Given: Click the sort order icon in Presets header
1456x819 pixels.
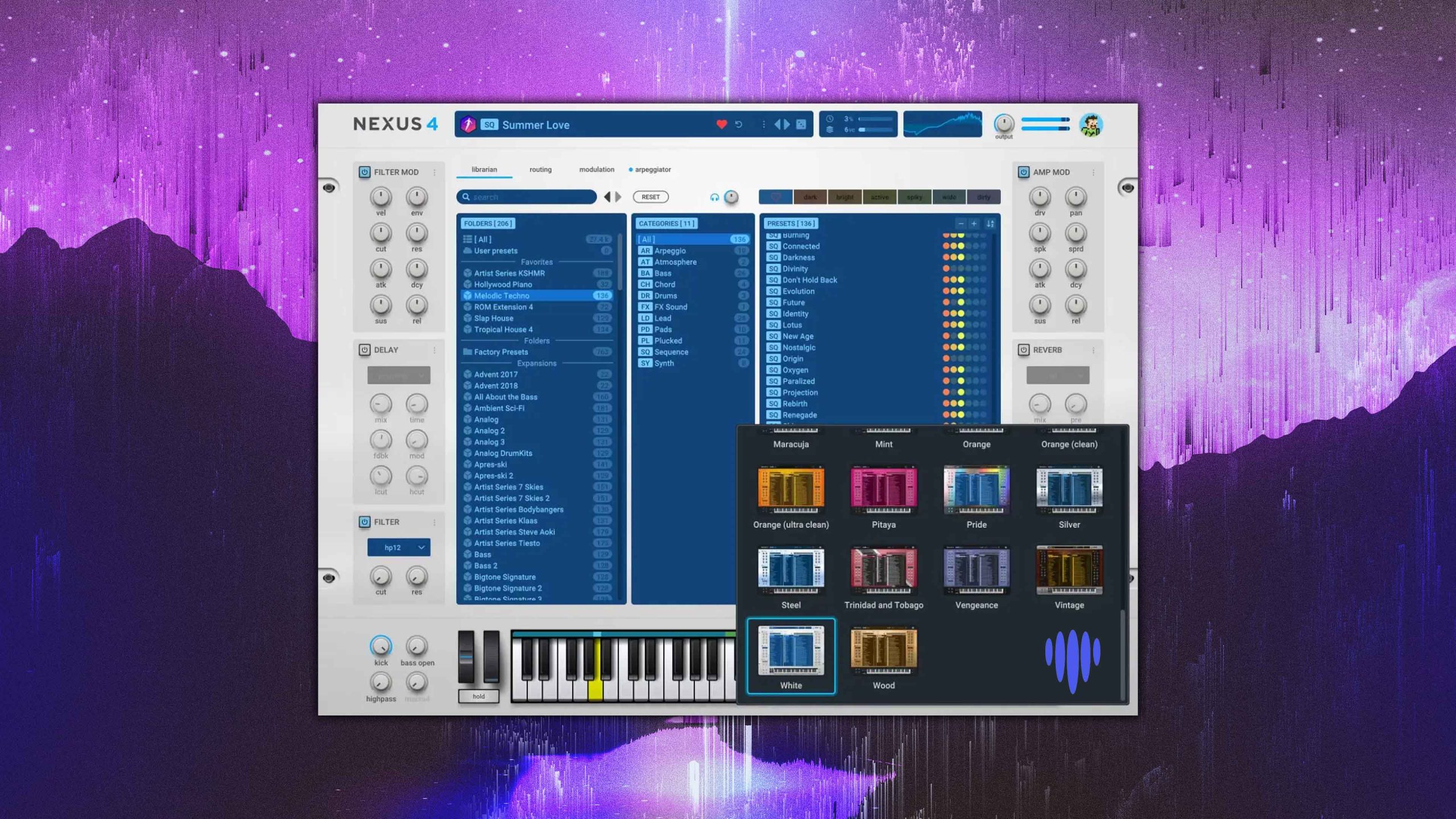Looking at the screenshot, I should (990, 224).
